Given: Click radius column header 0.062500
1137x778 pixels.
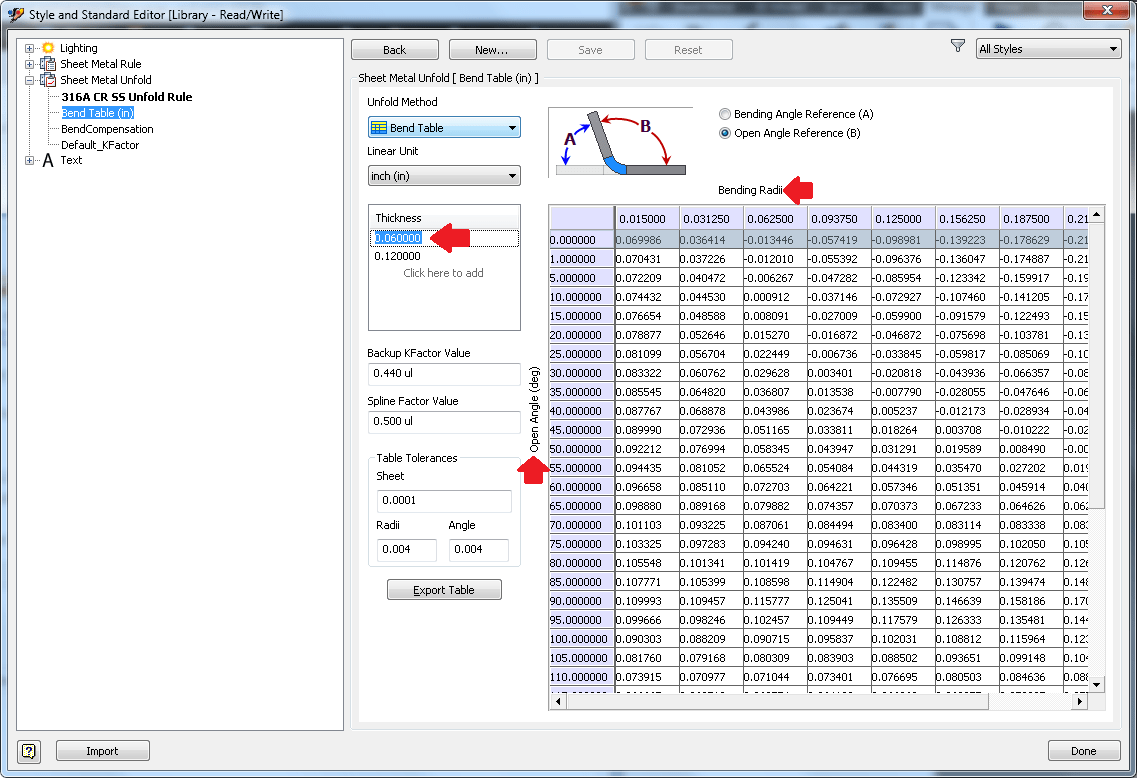Looking at the screenshot, I should pyautogui.click(x=774, y=218).
